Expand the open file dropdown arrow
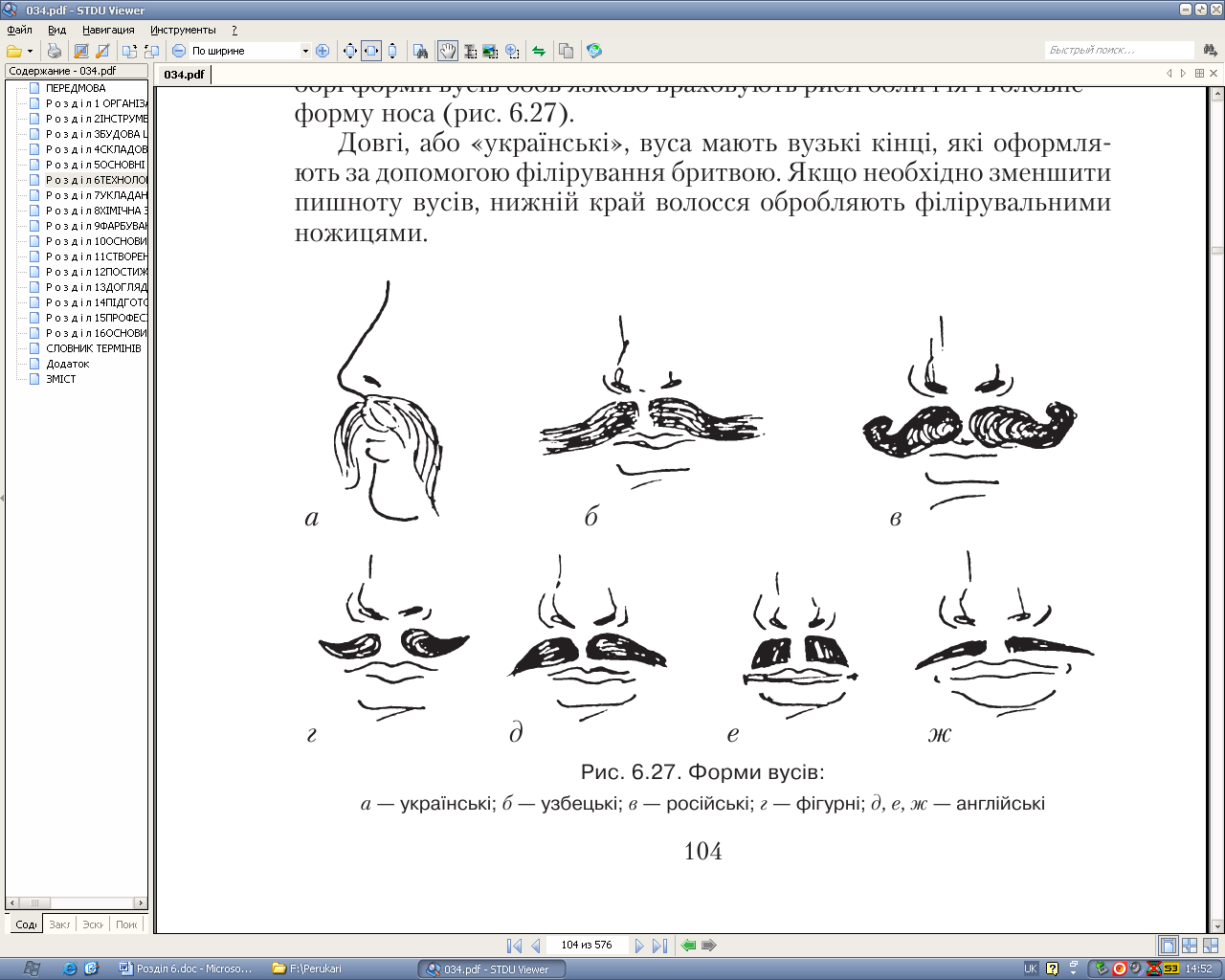This screenshot has height=980, width=1225. (x=30, y=52)
